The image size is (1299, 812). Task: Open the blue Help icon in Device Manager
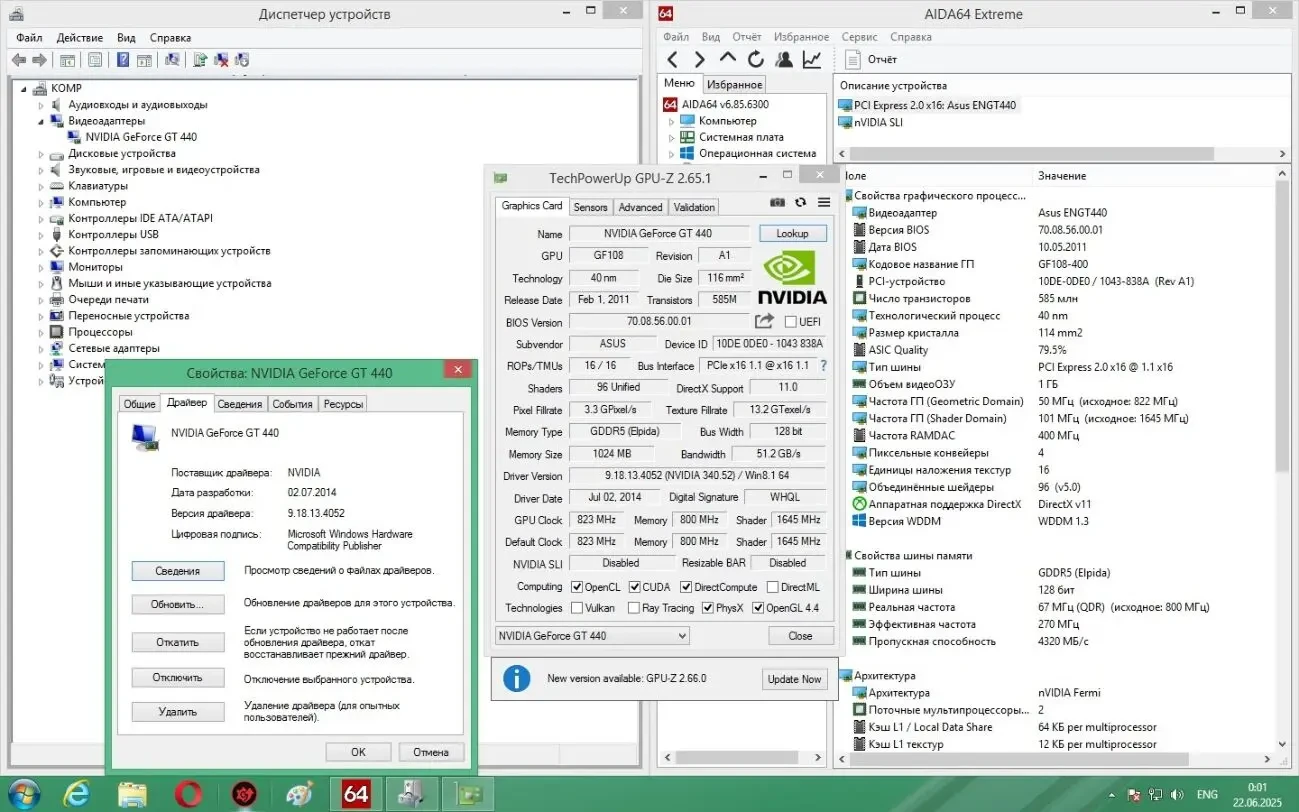click(122, 60)
